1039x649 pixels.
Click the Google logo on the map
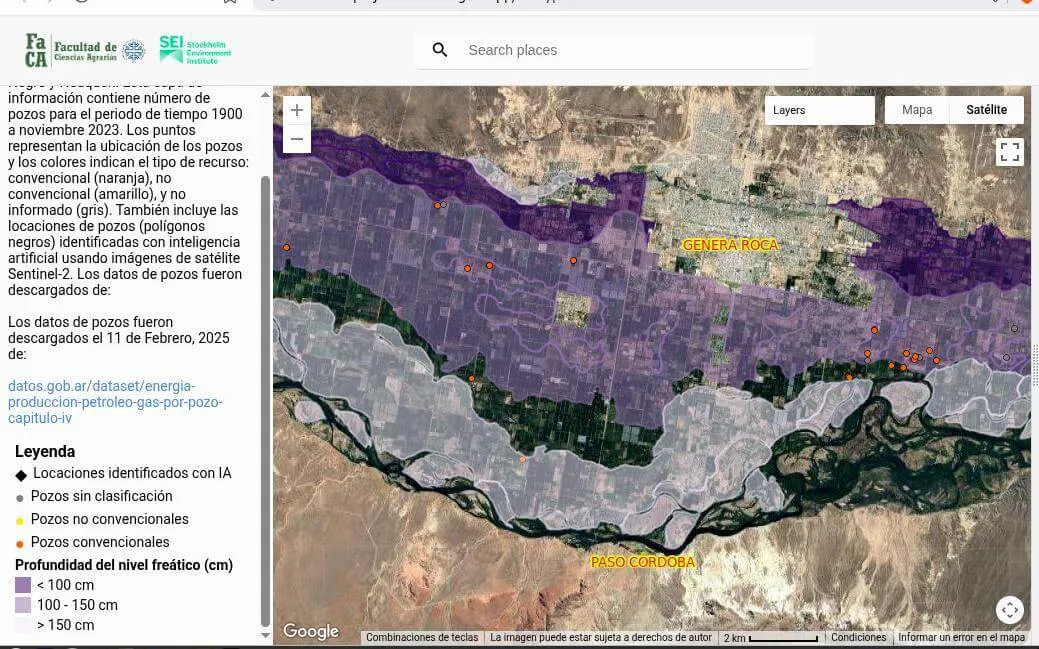pyautogui.click(x=311, y=631)
